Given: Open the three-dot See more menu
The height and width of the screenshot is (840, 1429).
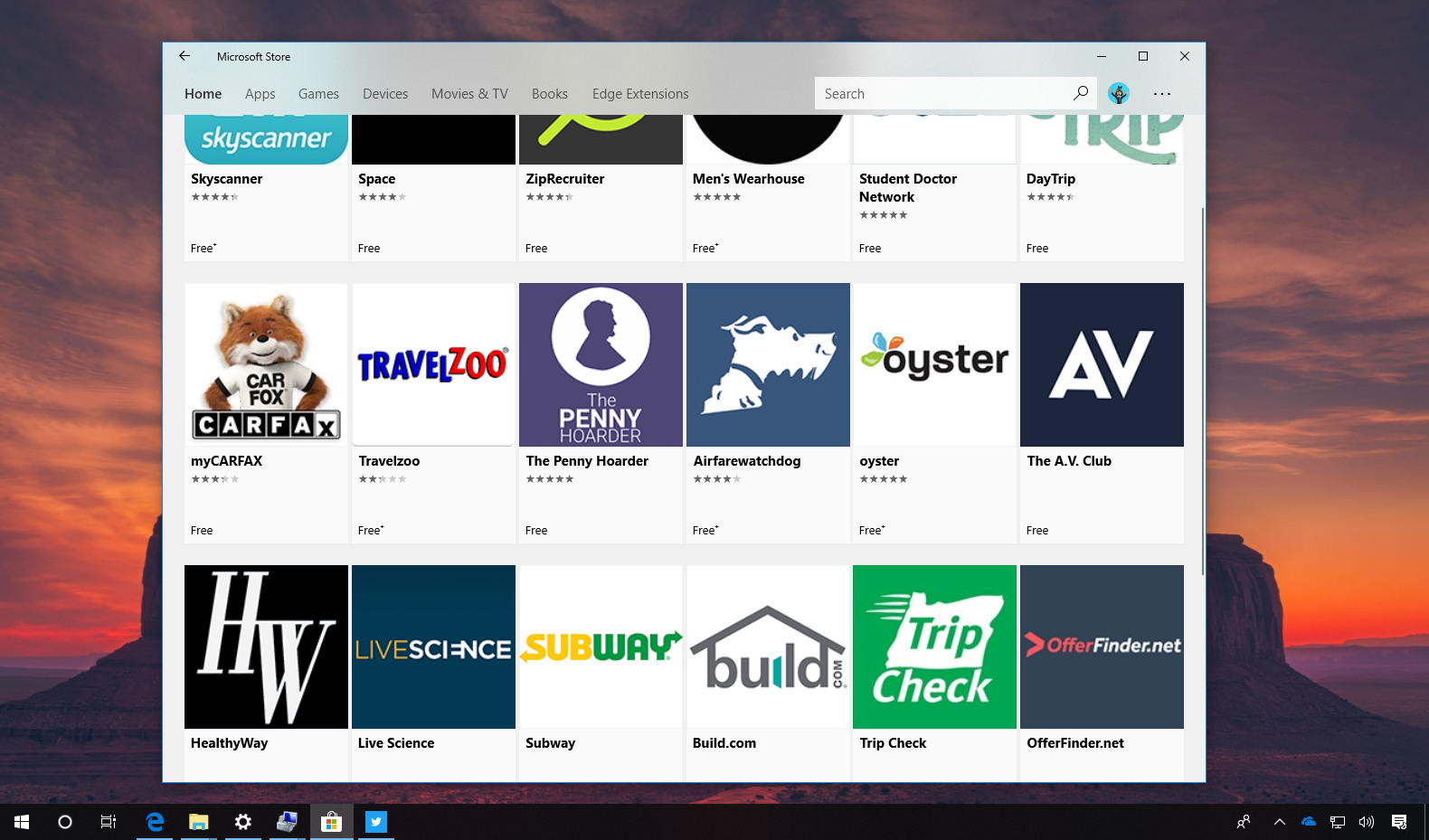Looking at the screenshot, I should [x=1162, y=93].
